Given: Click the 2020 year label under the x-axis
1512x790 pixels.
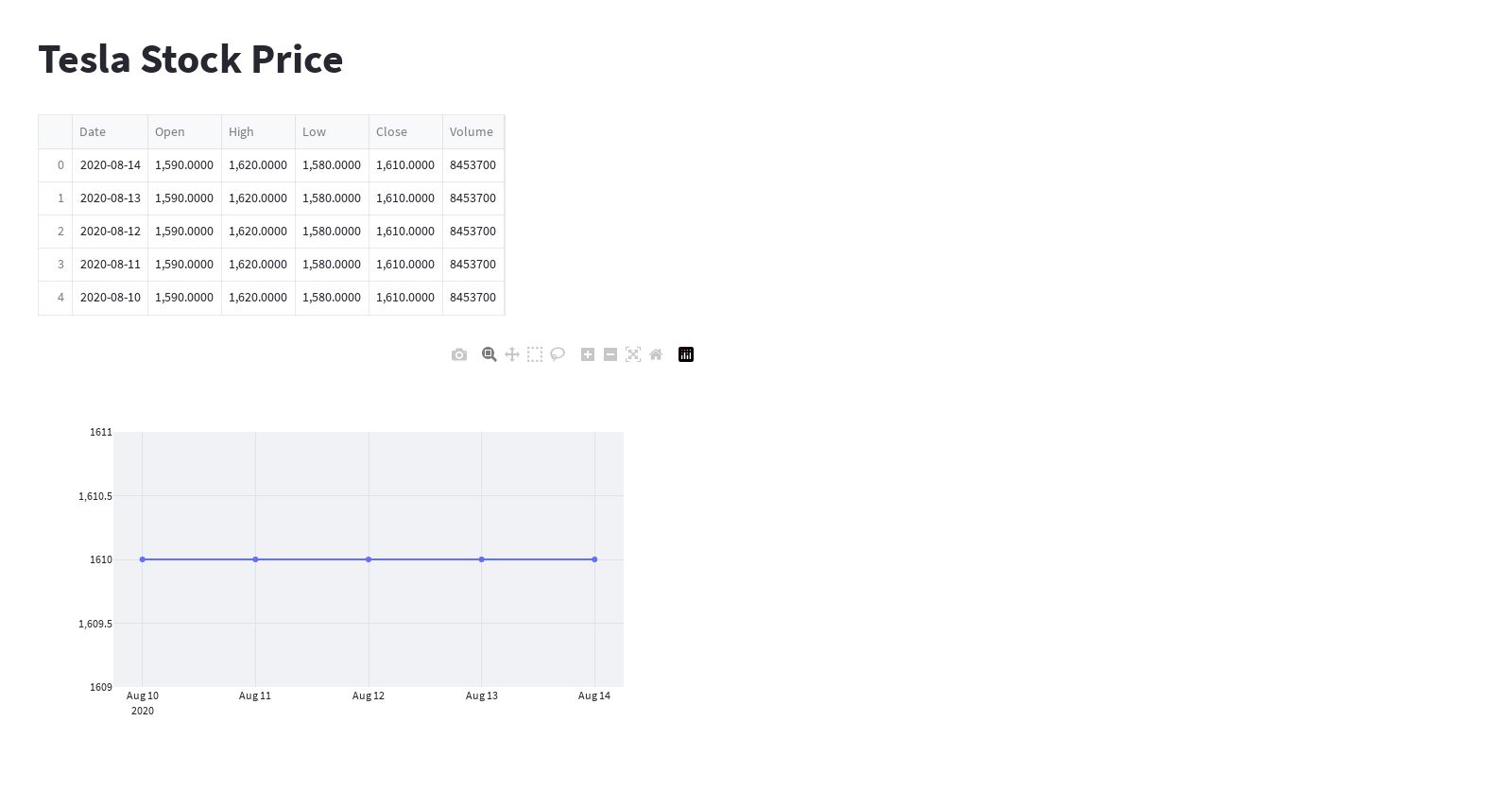Looking at the screenshot, I should 143,711.
